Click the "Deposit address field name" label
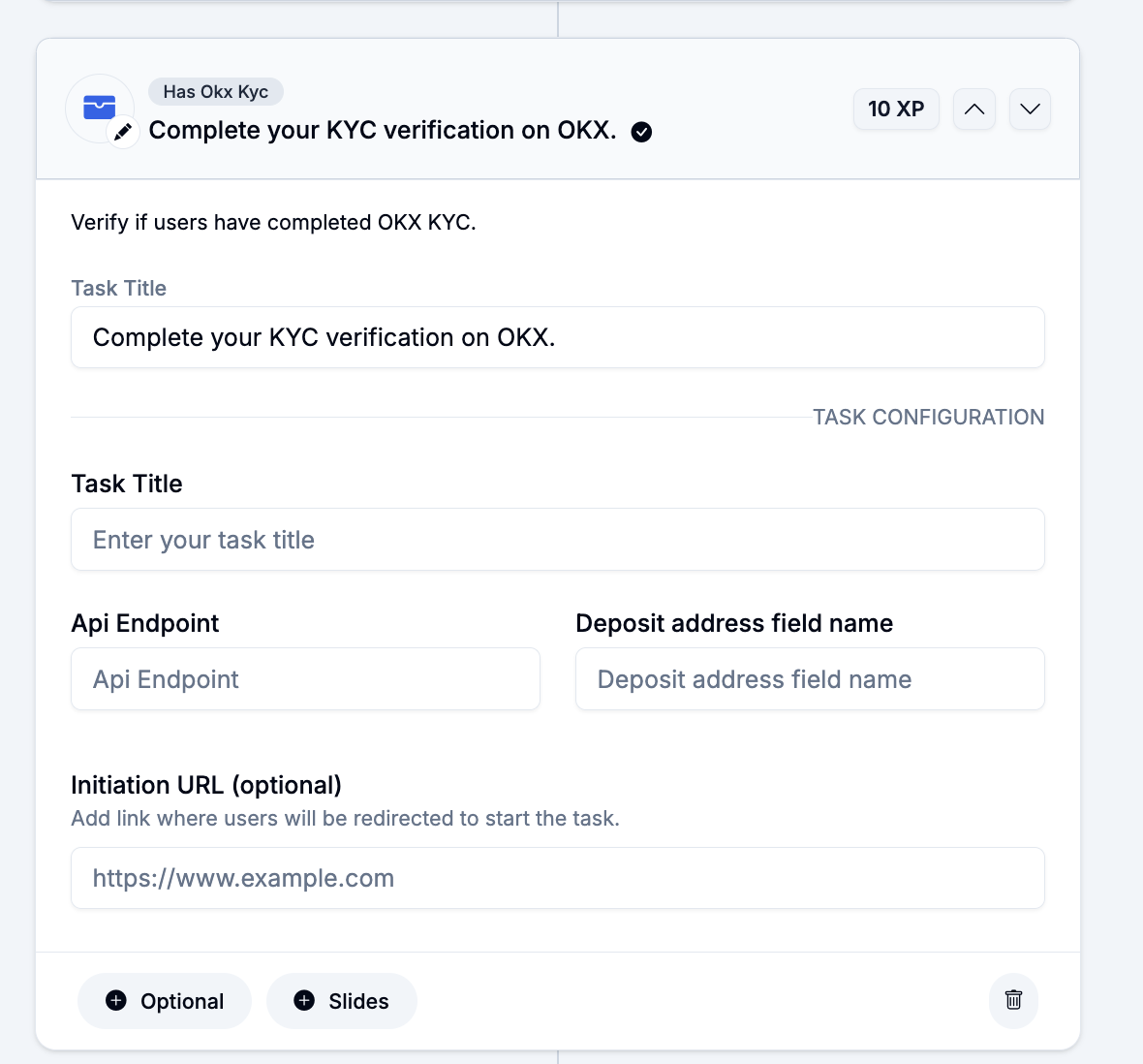Screen dimensions: 1143x1064 coord(734,623)
